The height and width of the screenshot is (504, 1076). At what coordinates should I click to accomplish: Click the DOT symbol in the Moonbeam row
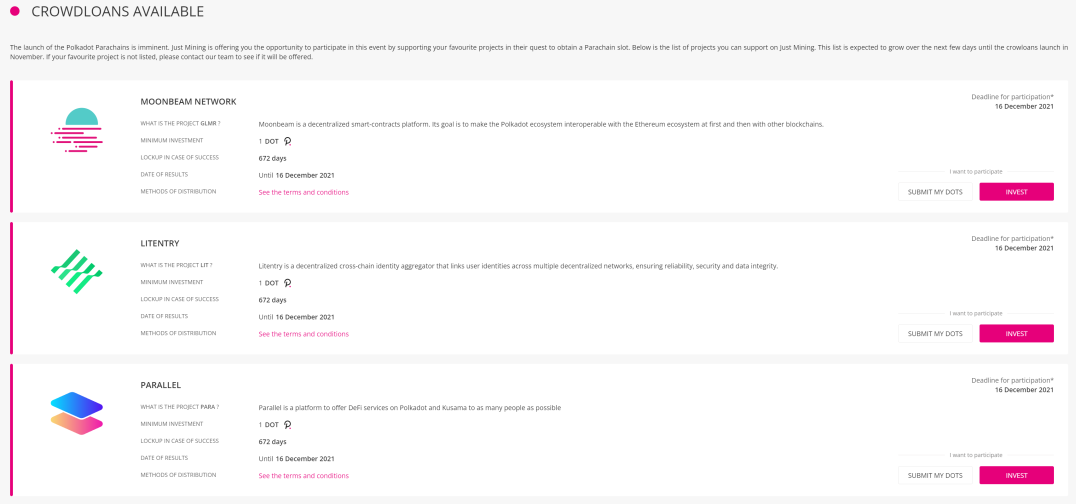[x=288, y=141]
